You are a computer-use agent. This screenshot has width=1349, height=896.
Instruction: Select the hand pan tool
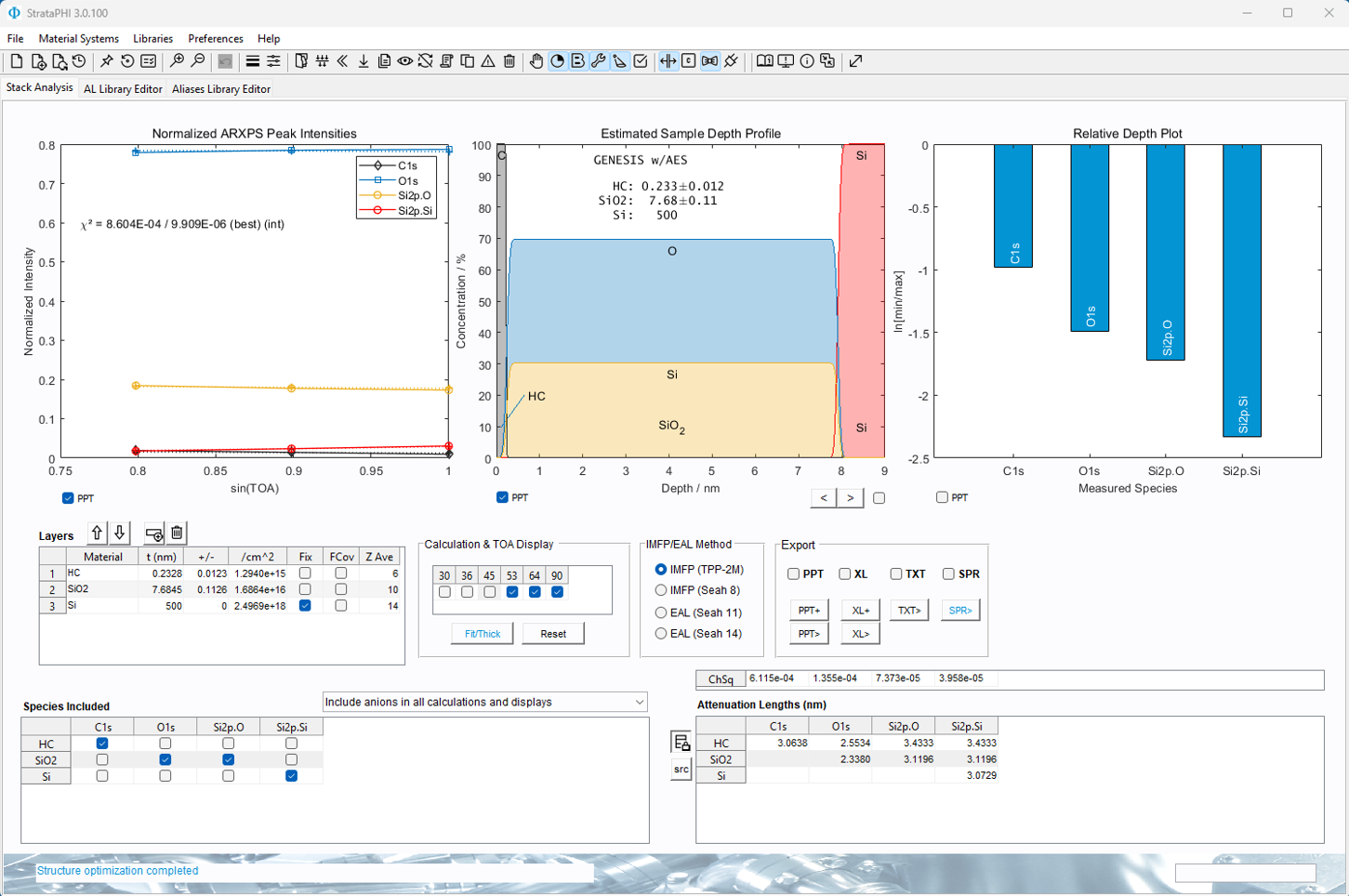[x=536, y=61]
